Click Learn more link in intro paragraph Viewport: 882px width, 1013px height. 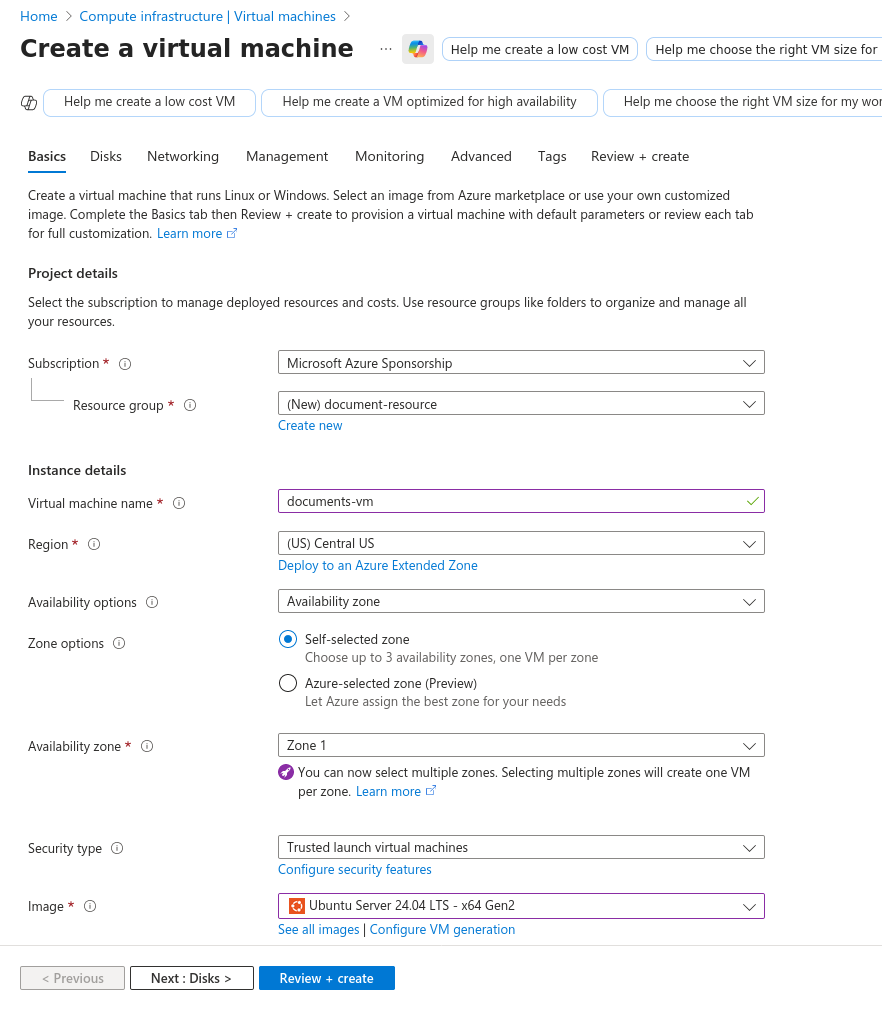click(197, 234)
